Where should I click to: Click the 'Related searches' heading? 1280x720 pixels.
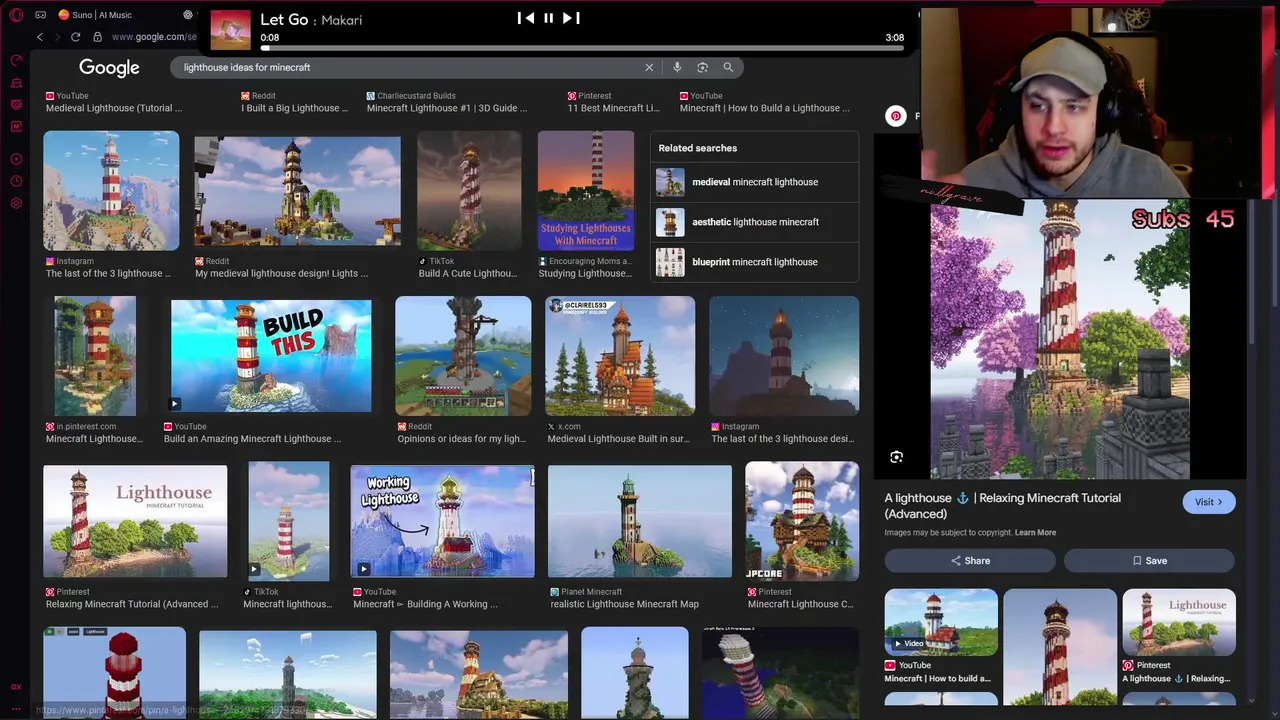697,148
